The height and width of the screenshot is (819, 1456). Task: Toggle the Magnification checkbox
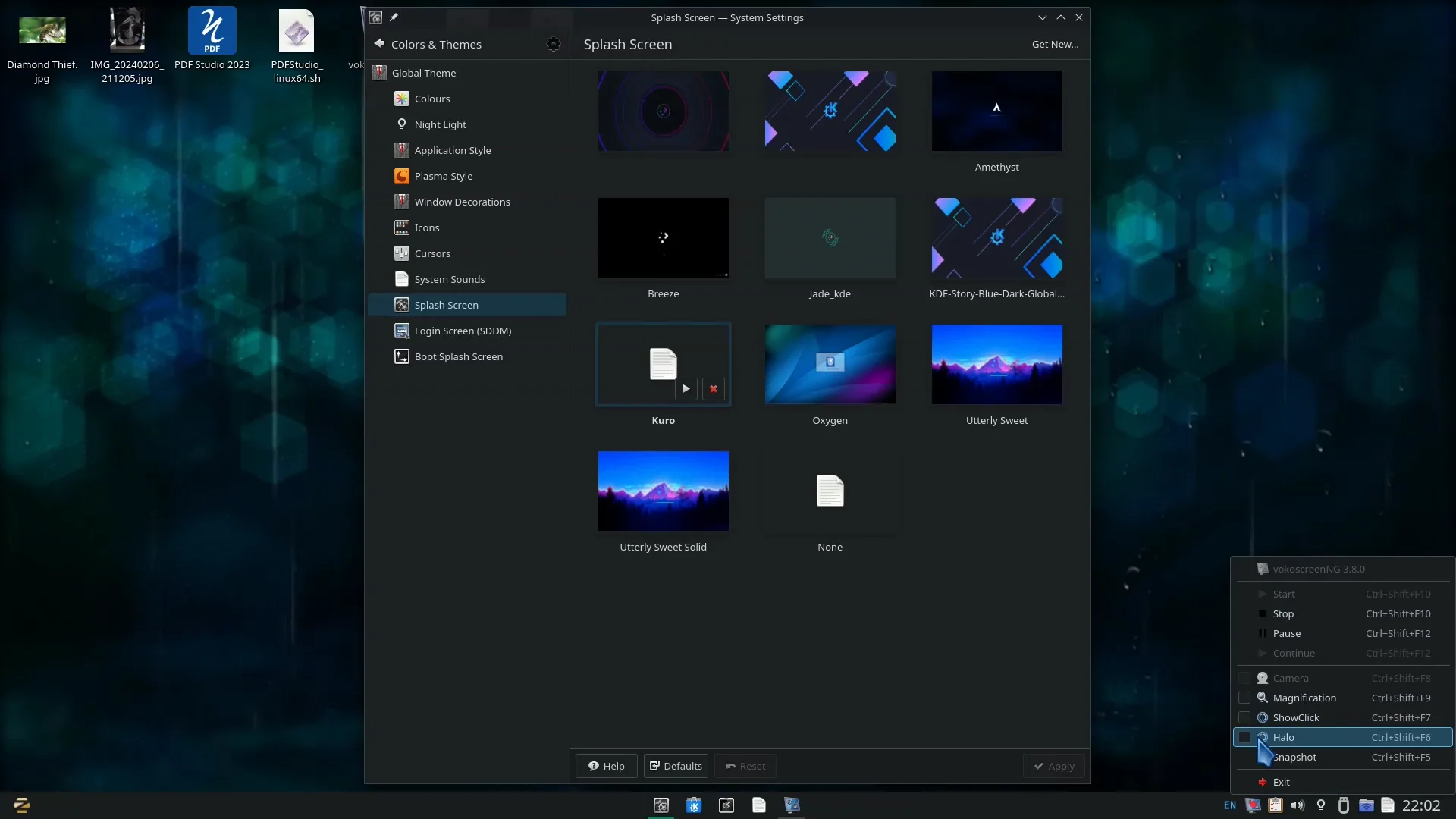(x=1244, y=698)
